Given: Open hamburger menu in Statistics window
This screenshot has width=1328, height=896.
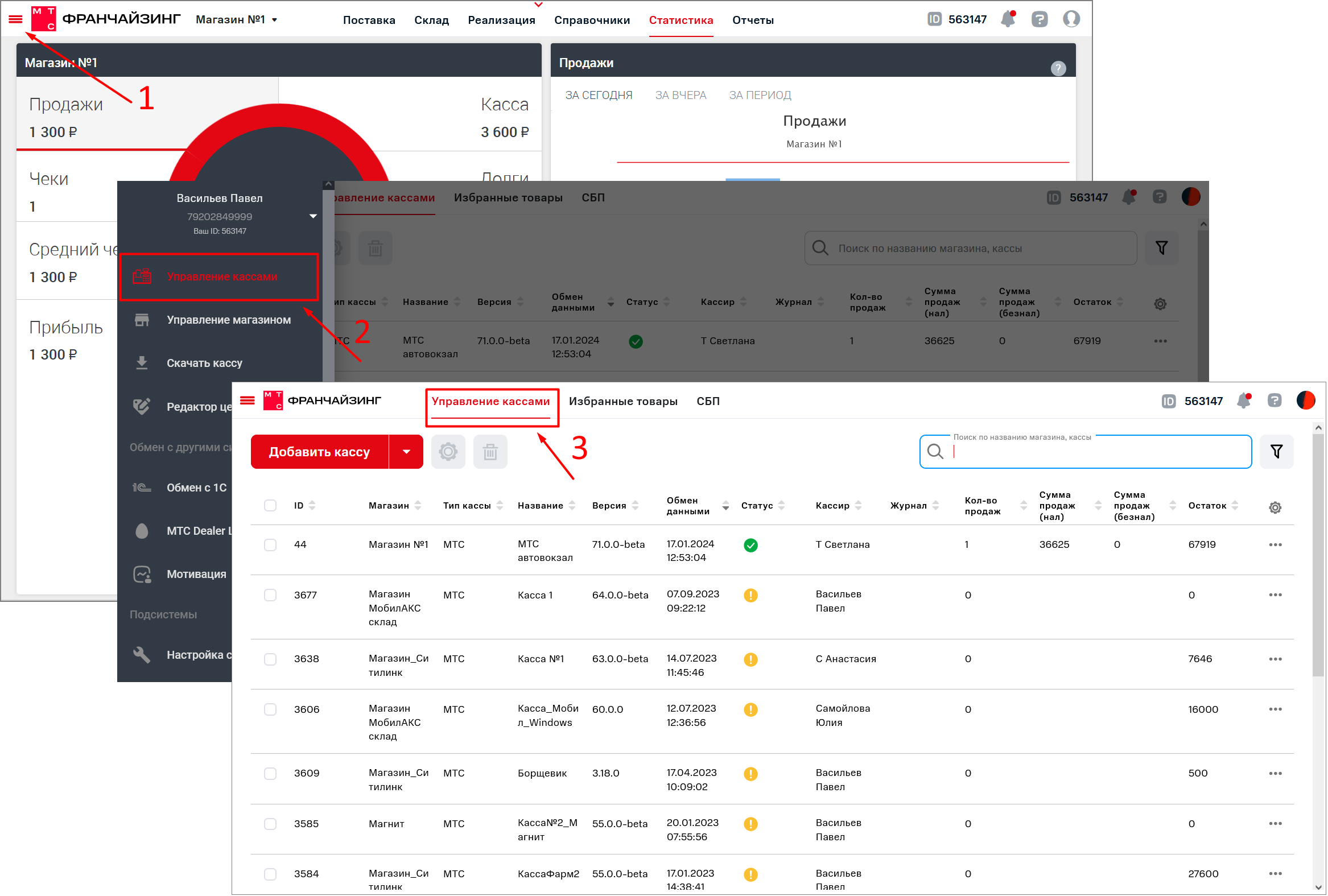Looking at the screenshot, I should (15, 19).
